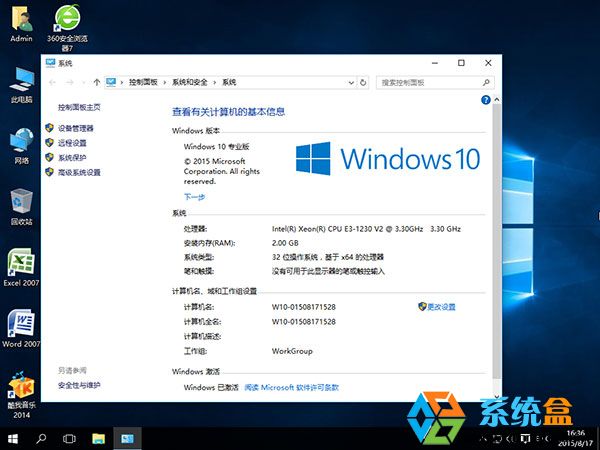
Task: Launch 酷我音乐 2014 desktop shortcut
Action: pyautogui.click(x=21, y=394)
